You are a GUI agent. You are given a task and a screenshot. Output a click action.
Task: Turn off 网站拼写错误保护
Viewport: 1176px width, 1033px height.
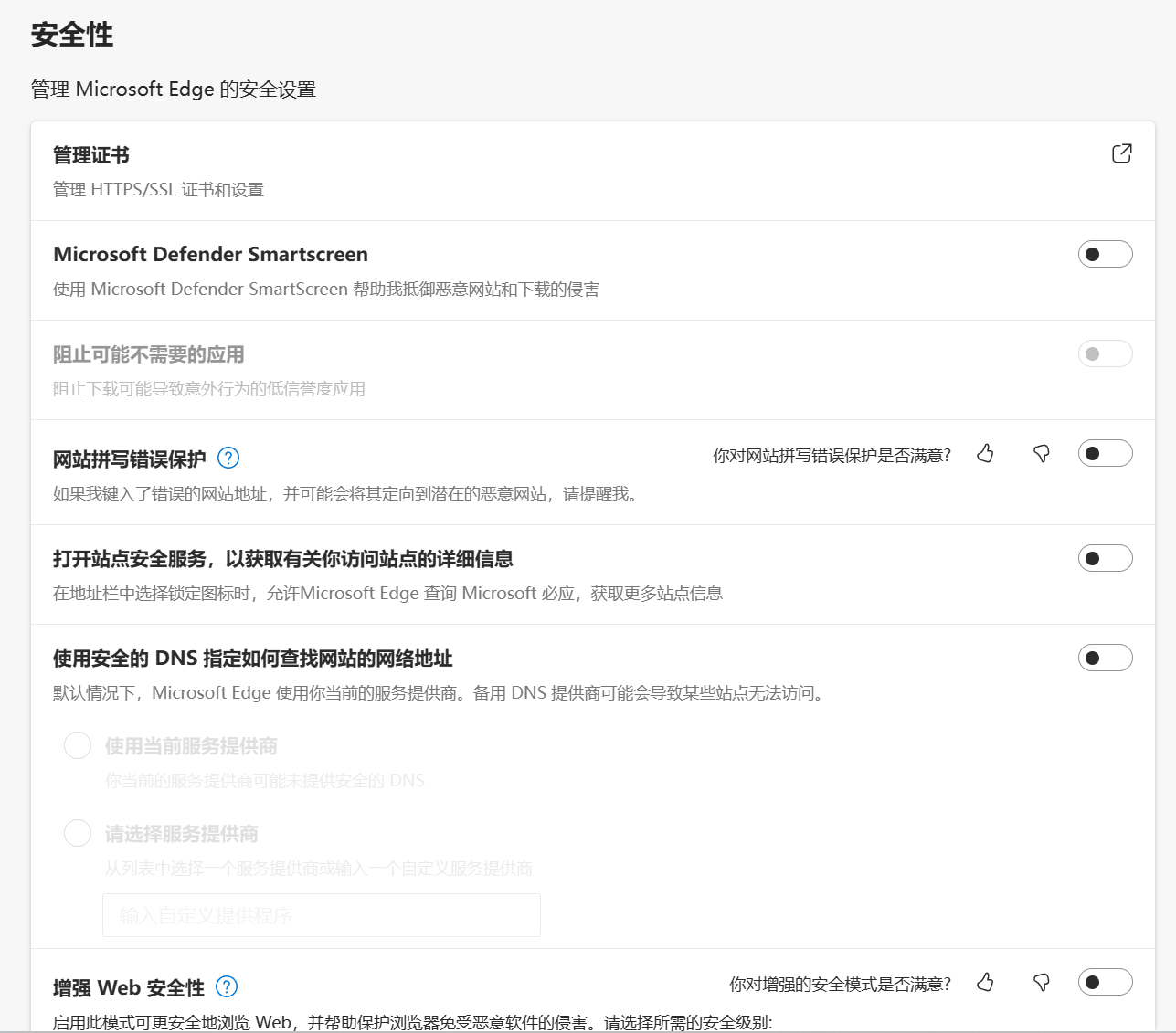pyautogui.click(x=1105, y=451)
